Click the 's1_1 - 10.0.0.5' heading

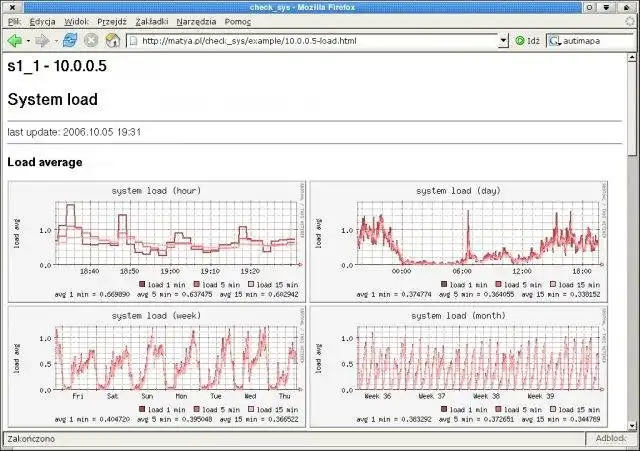[x=57, y=66]
